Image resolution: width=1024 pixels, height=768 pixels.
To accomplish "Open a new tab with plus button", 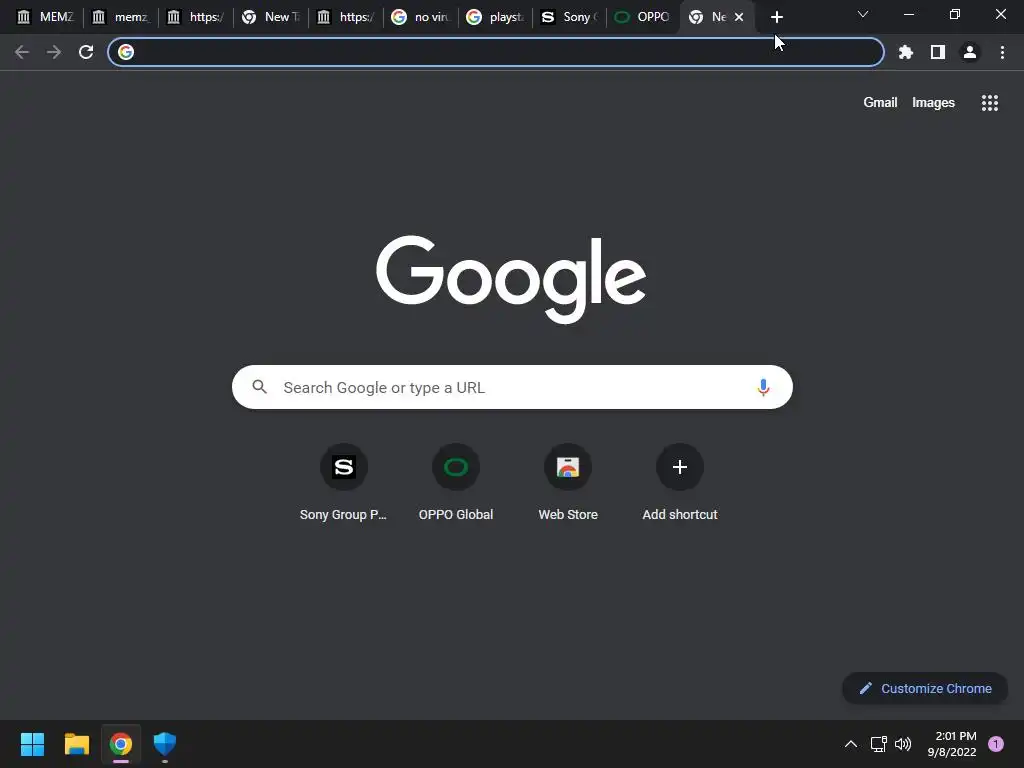I will point(776,18).
